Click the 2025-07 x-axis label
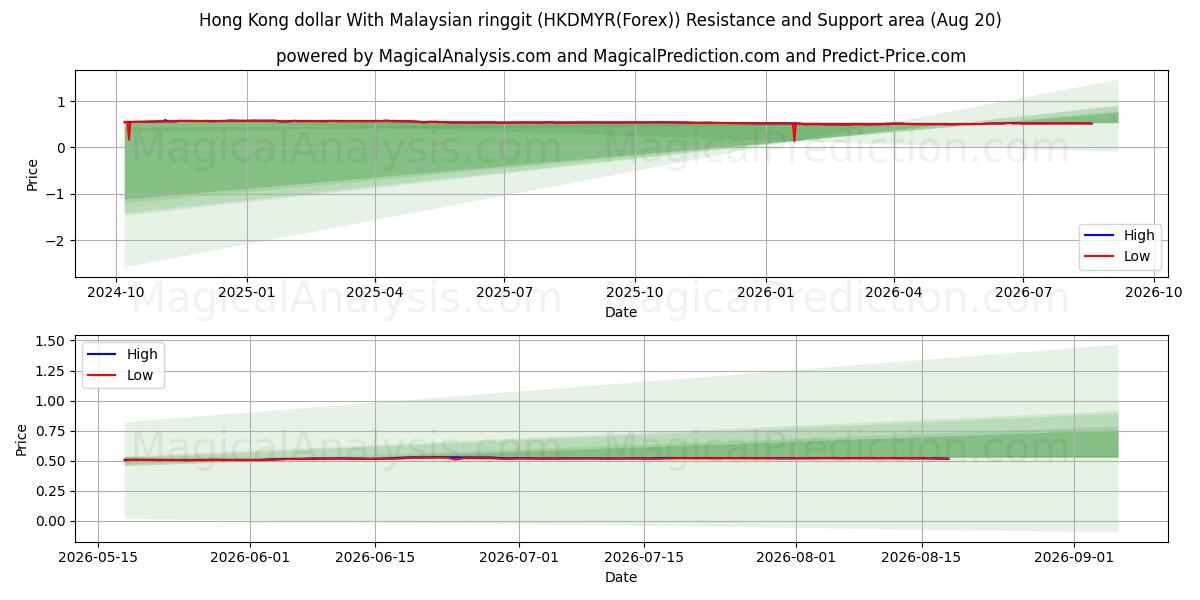1200x600 pixels. [x=503, y=292]
